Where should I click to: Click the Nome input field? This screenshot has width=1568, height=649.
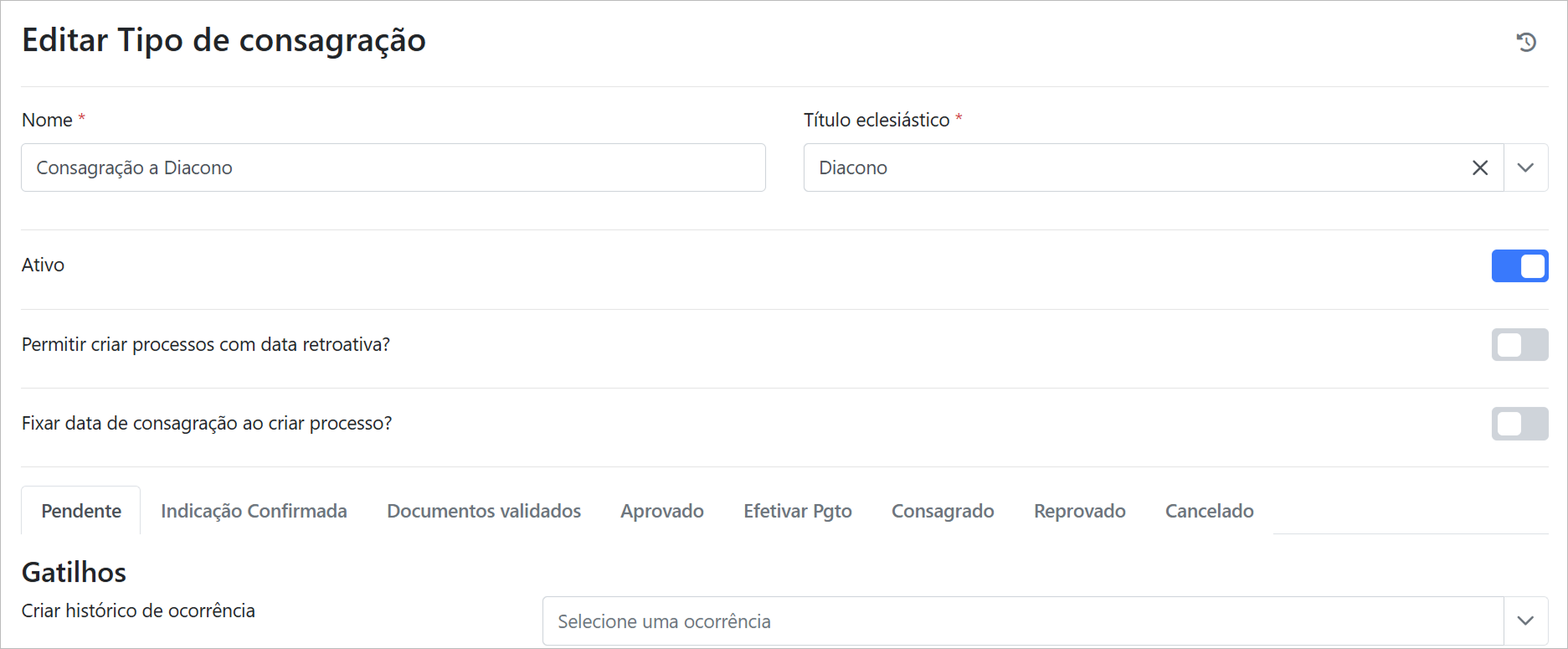(x=393, y=167)
